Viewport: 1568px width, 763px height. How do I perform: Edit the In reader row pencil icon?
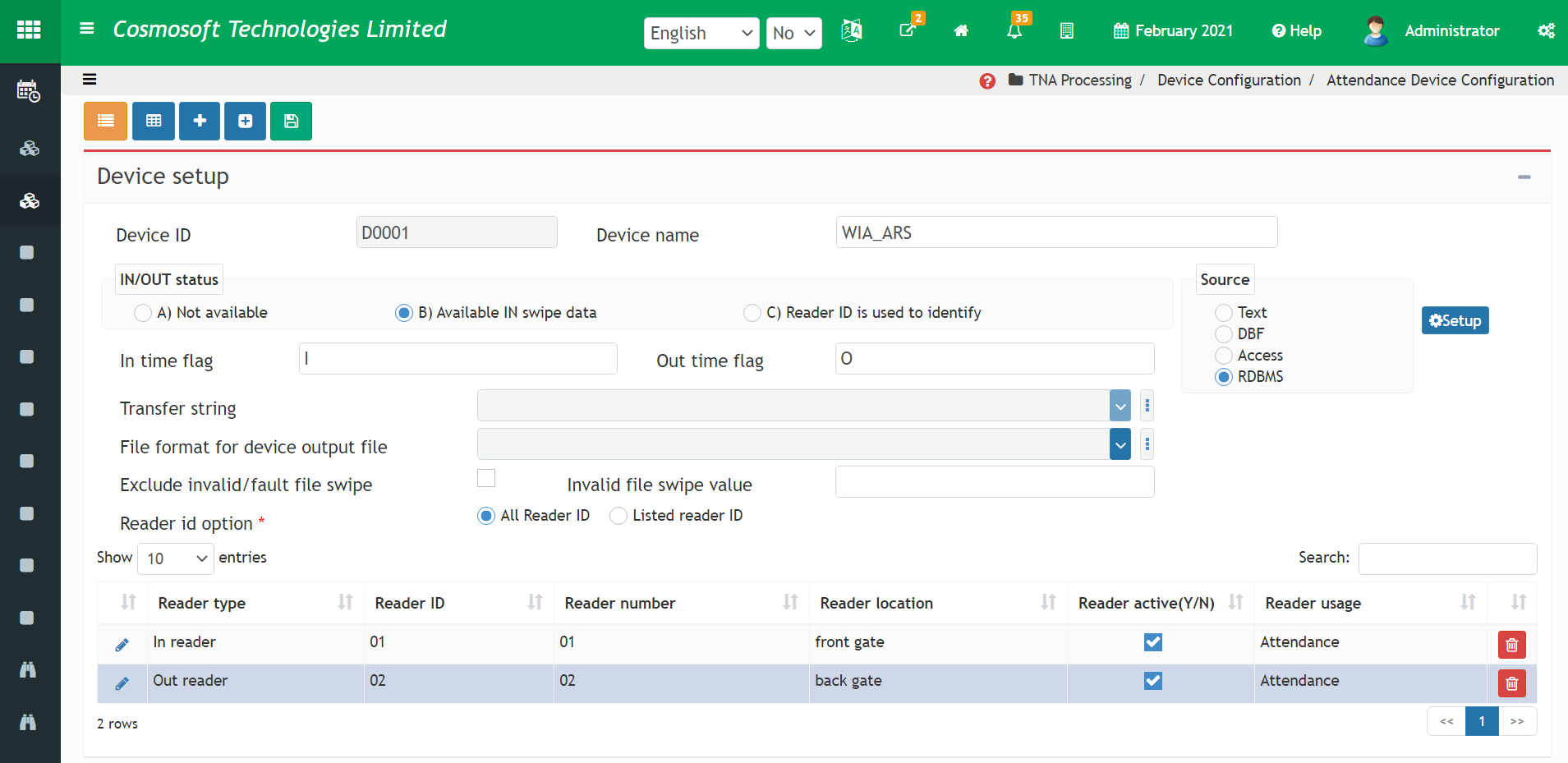[x=122, y=645]
